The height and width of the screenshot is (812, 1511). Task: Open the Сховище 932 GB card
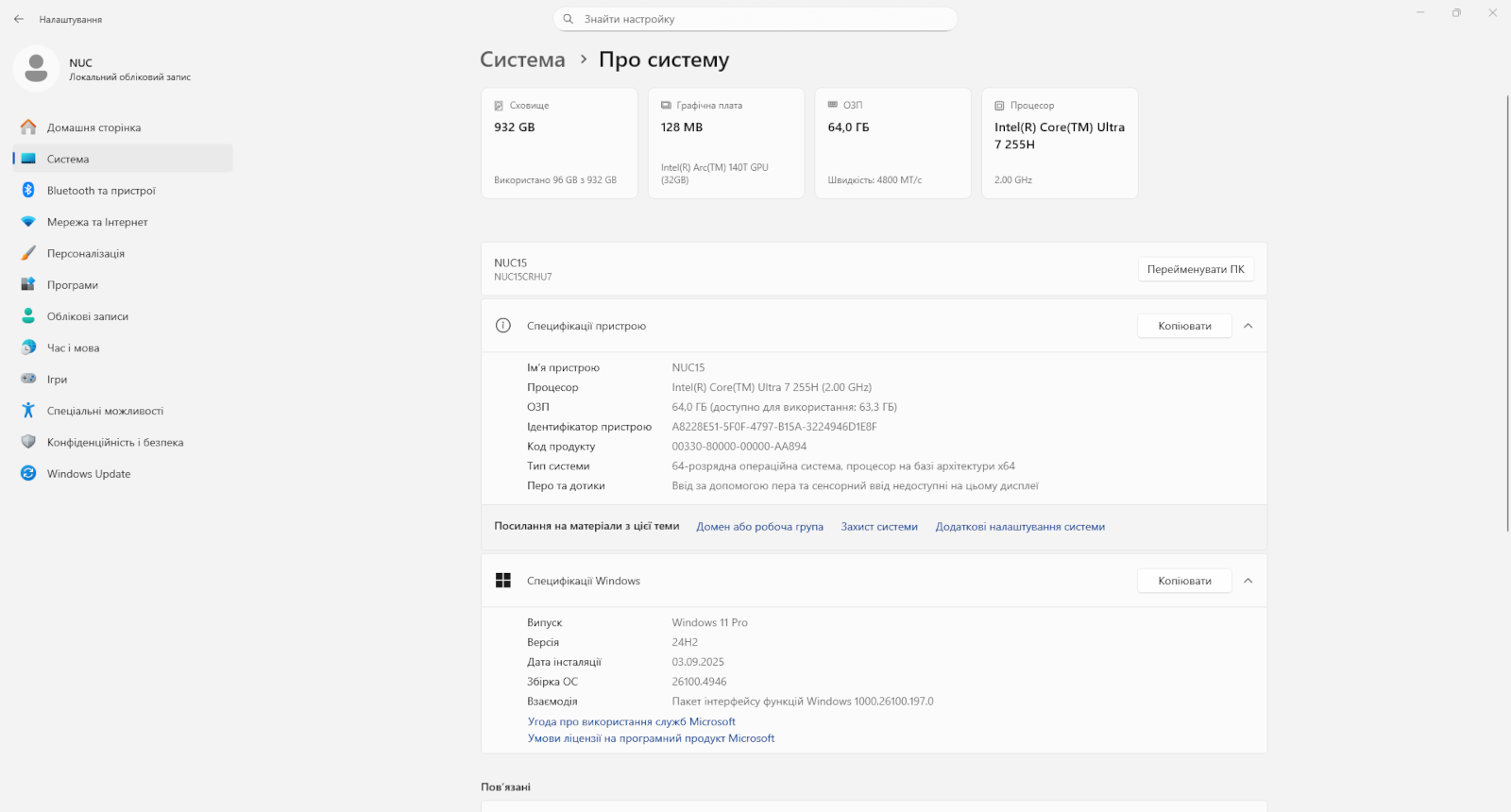point(559,144)
